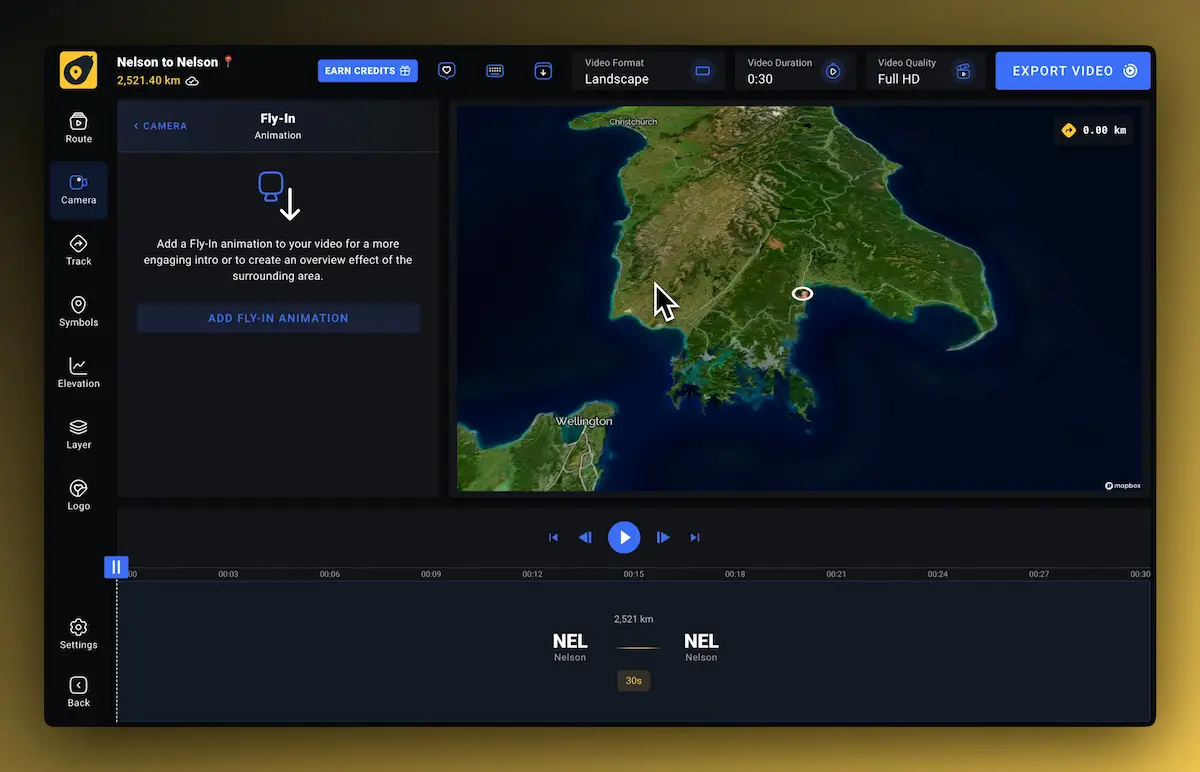
Task: Open the Video Quality Full HD selector
Action: [925, 71]
